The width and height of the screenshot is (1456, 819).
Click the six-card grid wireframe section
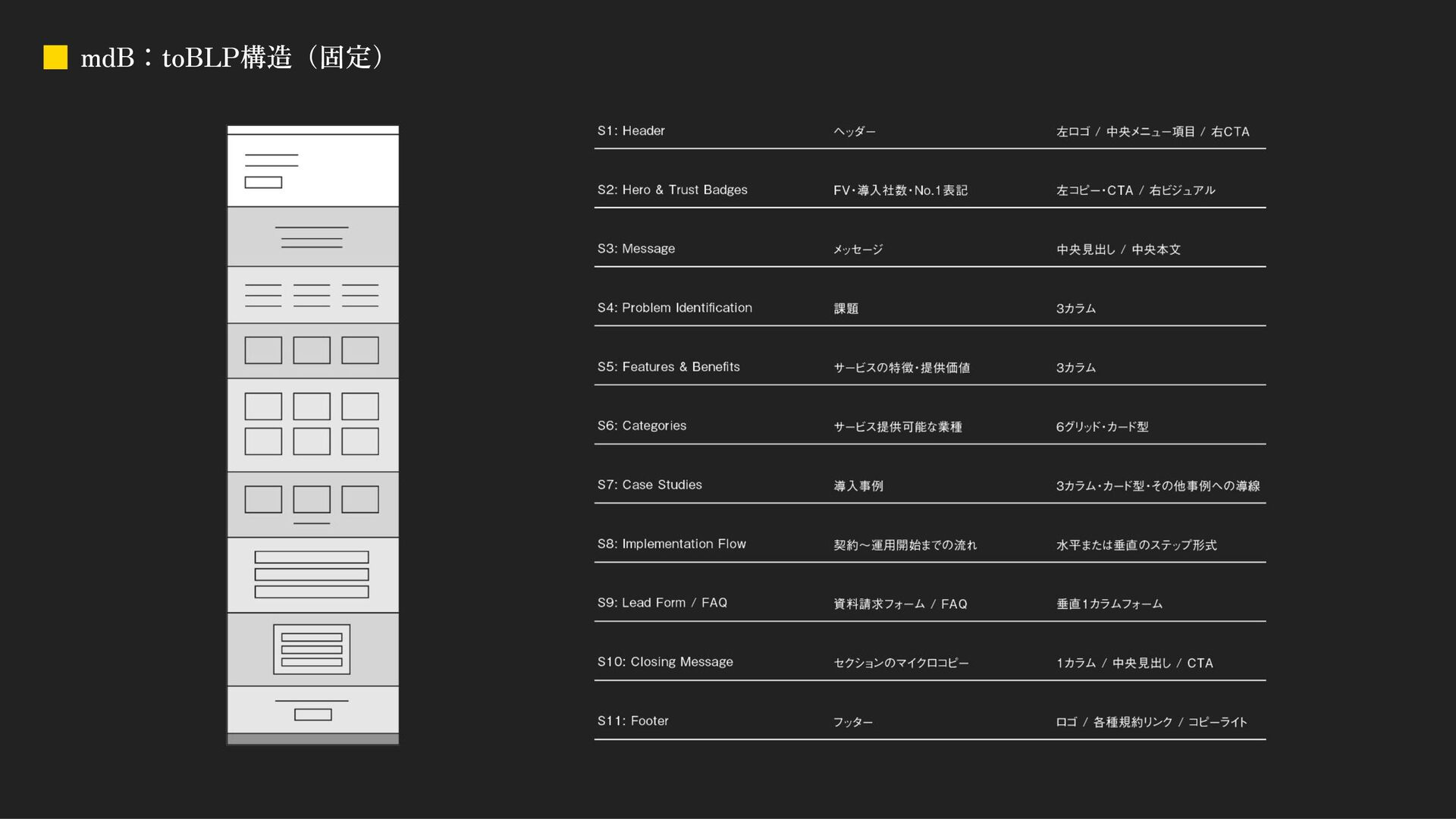pos(312,424)
